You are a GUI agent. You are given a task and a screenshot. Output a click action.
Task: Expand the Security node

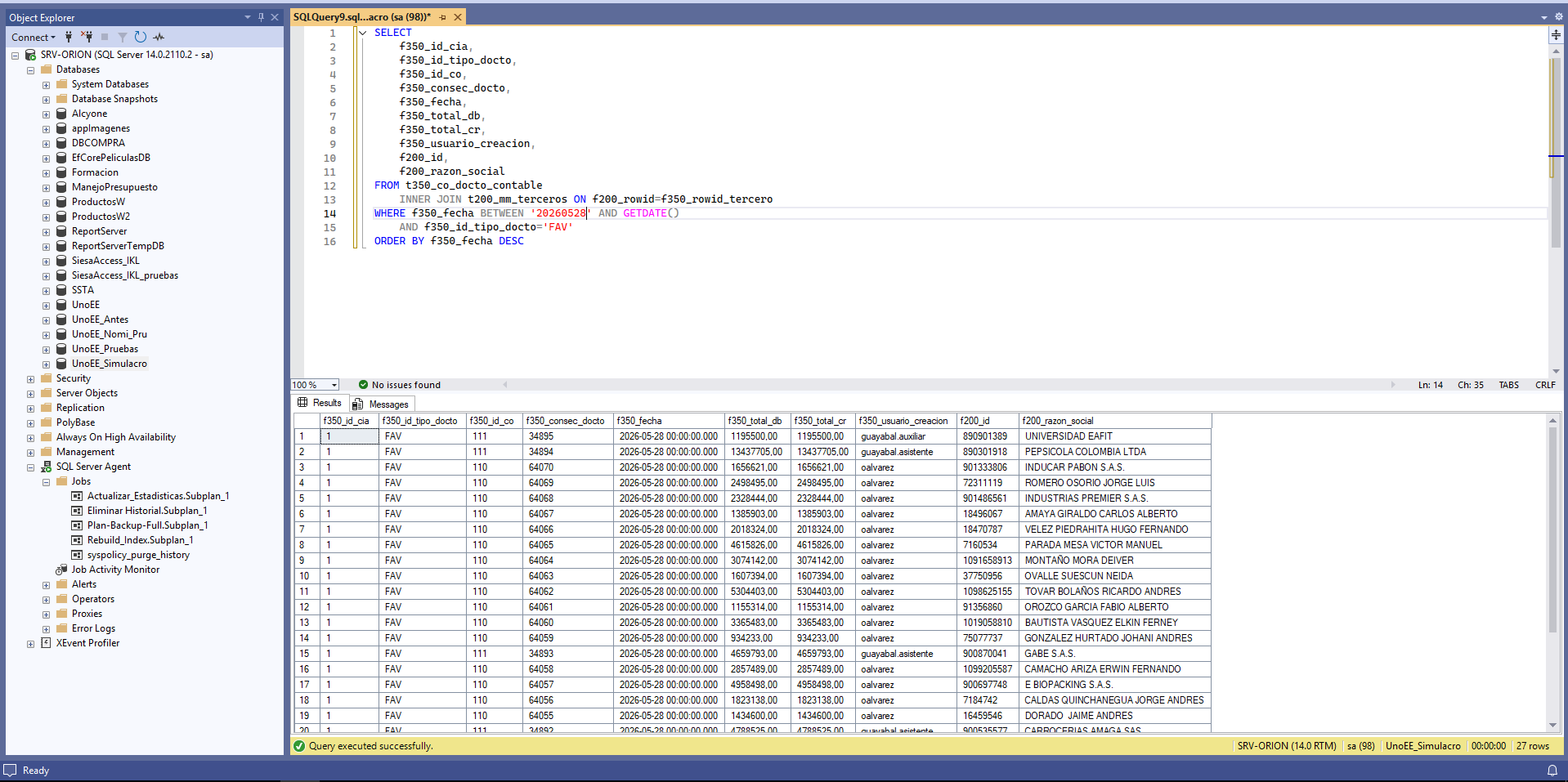pos(30,379)
